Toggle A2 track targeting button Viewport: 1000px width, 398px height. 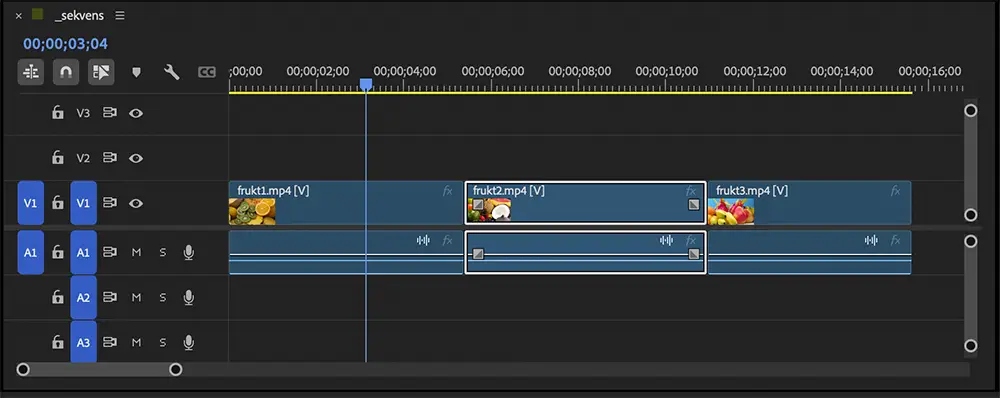(84, 297)
